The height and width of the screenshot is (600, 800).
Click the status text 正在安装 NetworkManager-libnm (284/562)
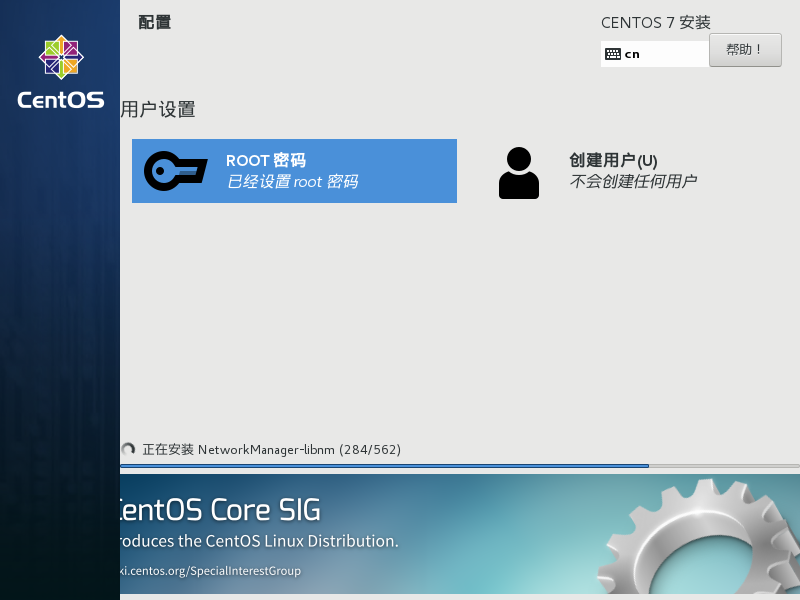(x=271, y=449)
